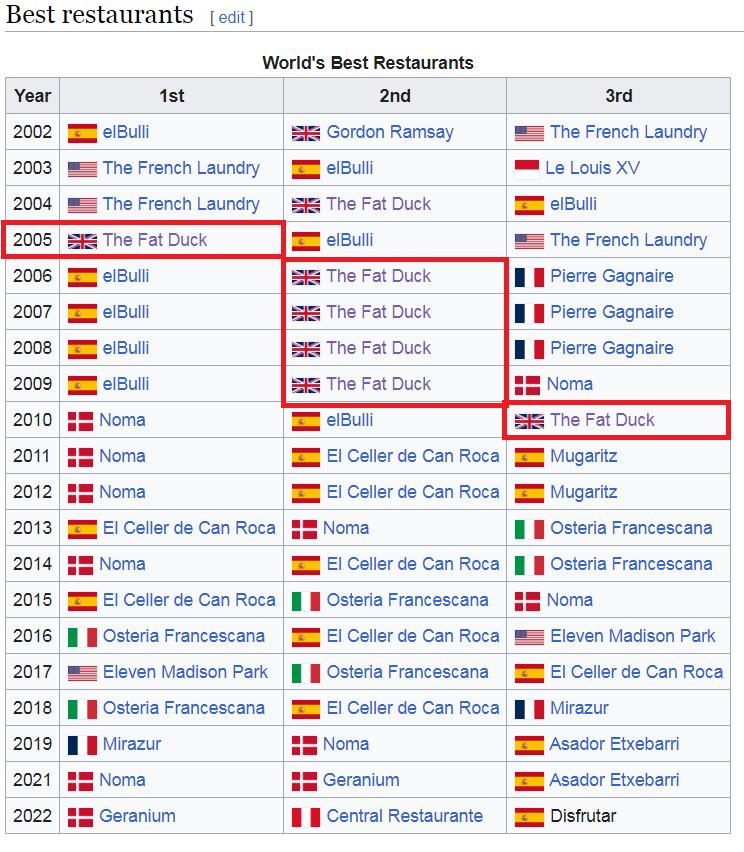
Task: Open Eleven Madison Park link in 2016 row
Action: pyautogui.click(x=633, y=636)
